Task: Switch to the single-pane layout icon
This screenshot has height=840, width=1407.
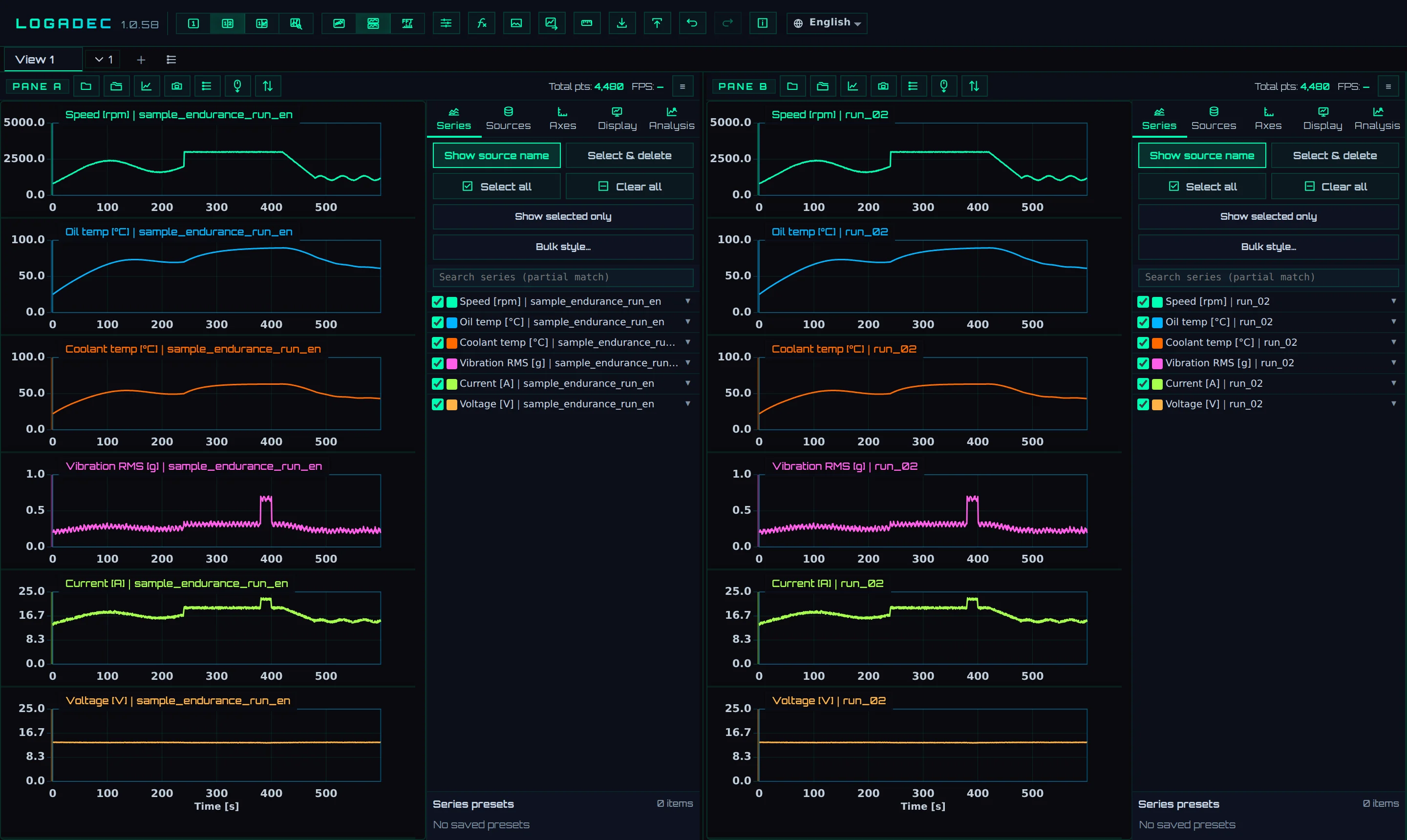Action: pos(193,23)
